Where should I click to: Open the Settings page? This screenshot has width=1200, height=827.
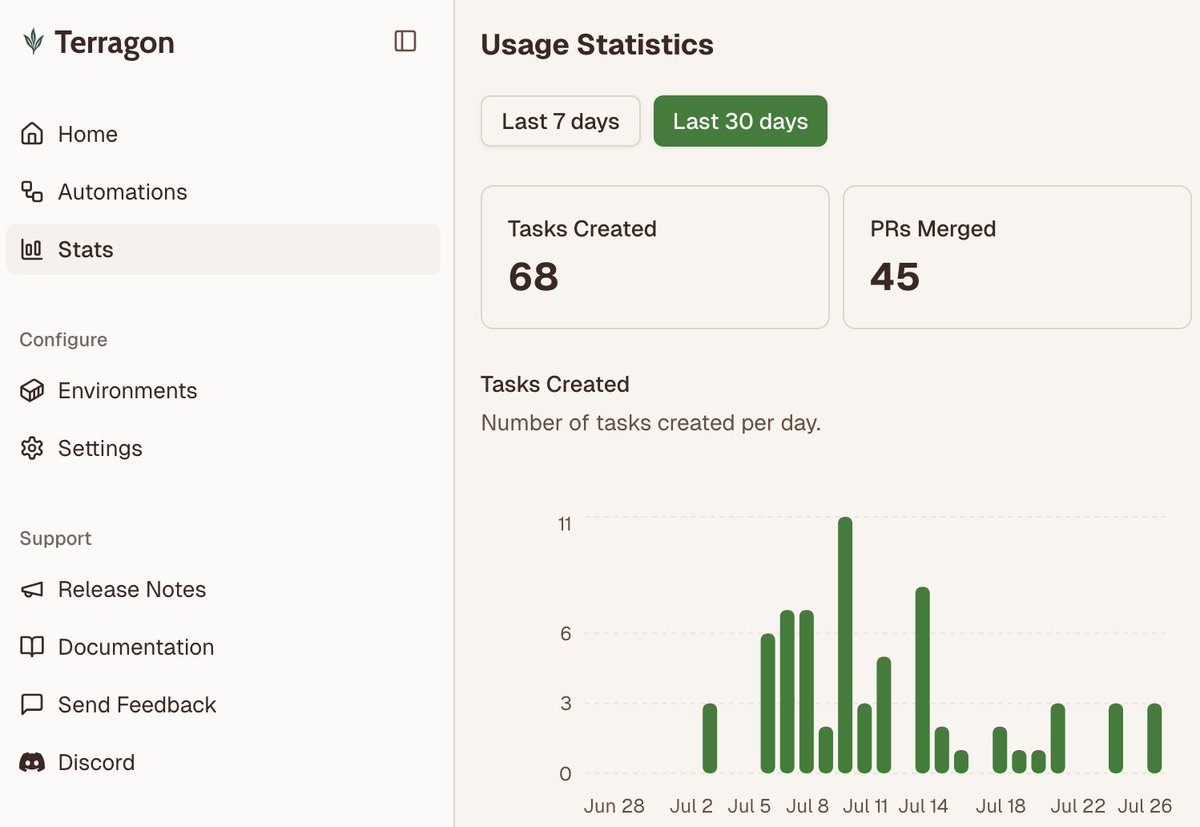pos(223,448)
